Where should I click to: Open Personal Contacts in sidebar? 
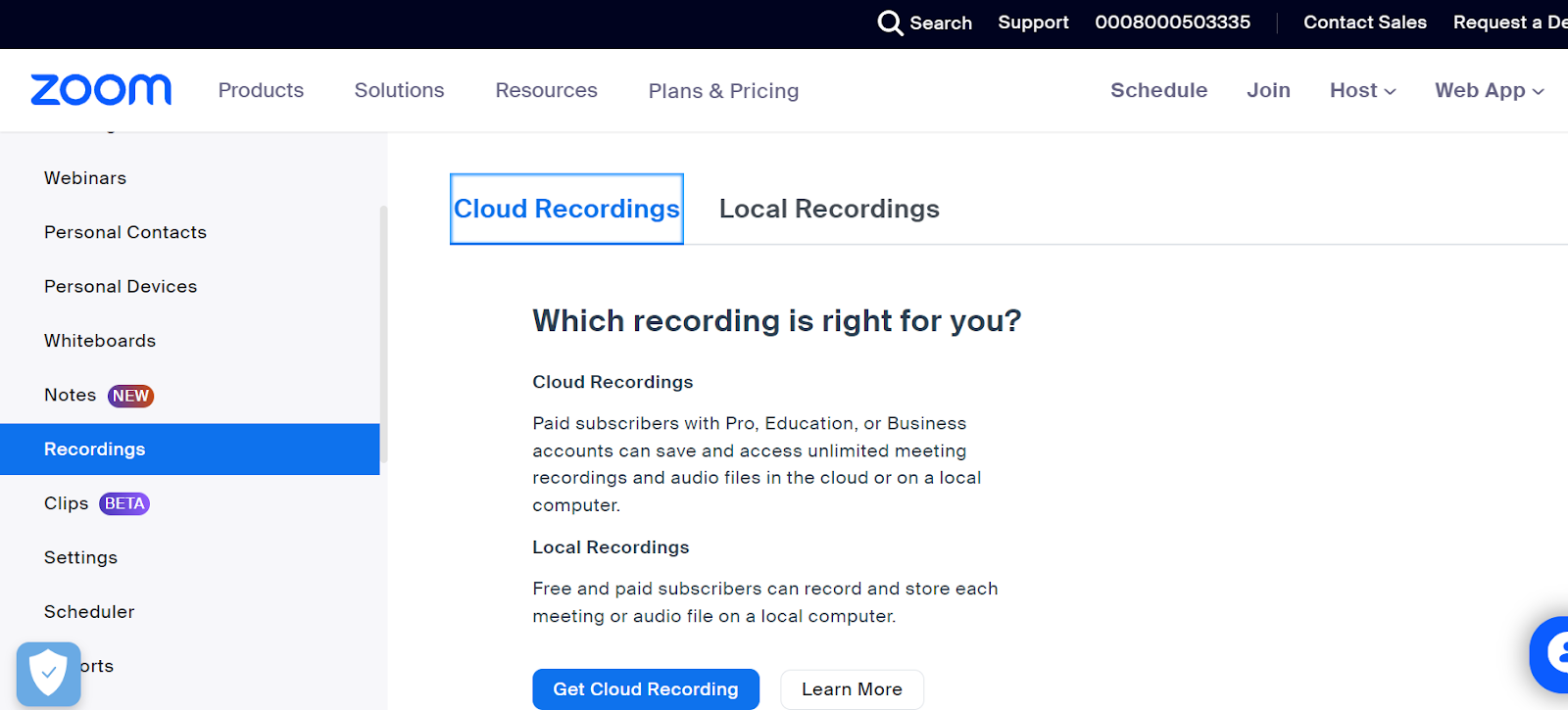[x=125, y=232]
